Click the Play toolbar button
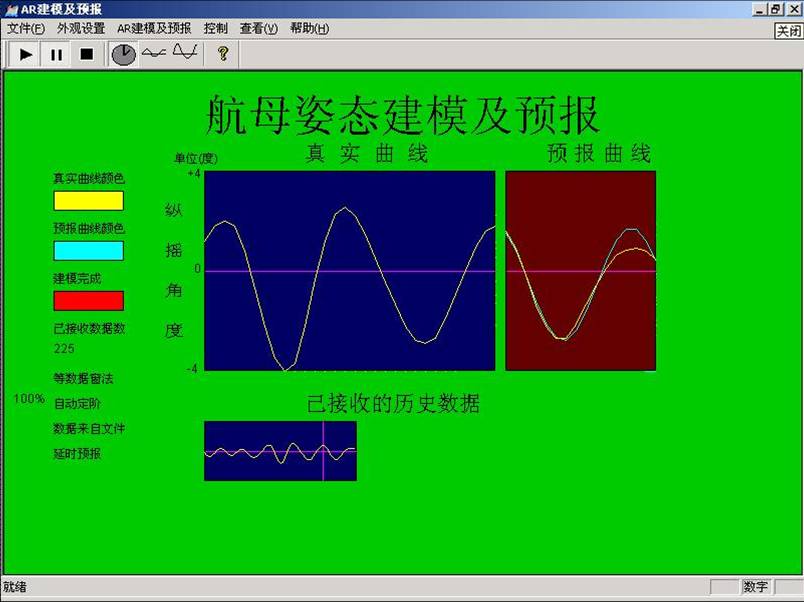 [x=25, y=54]
